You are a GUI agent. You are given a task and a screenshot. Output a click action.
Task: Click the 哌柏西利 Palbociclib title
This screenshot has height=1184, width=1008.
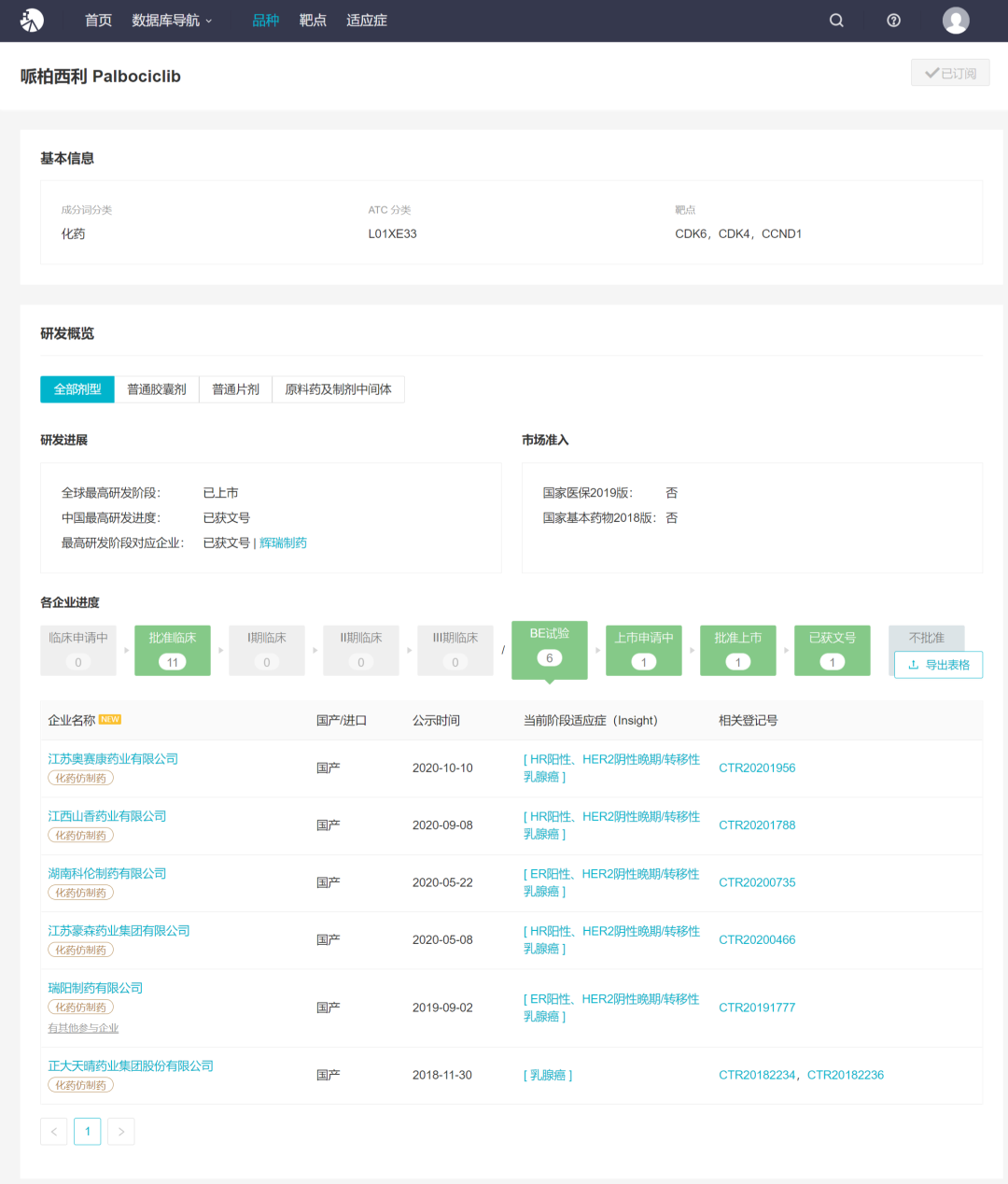click(x=101, y=77)
